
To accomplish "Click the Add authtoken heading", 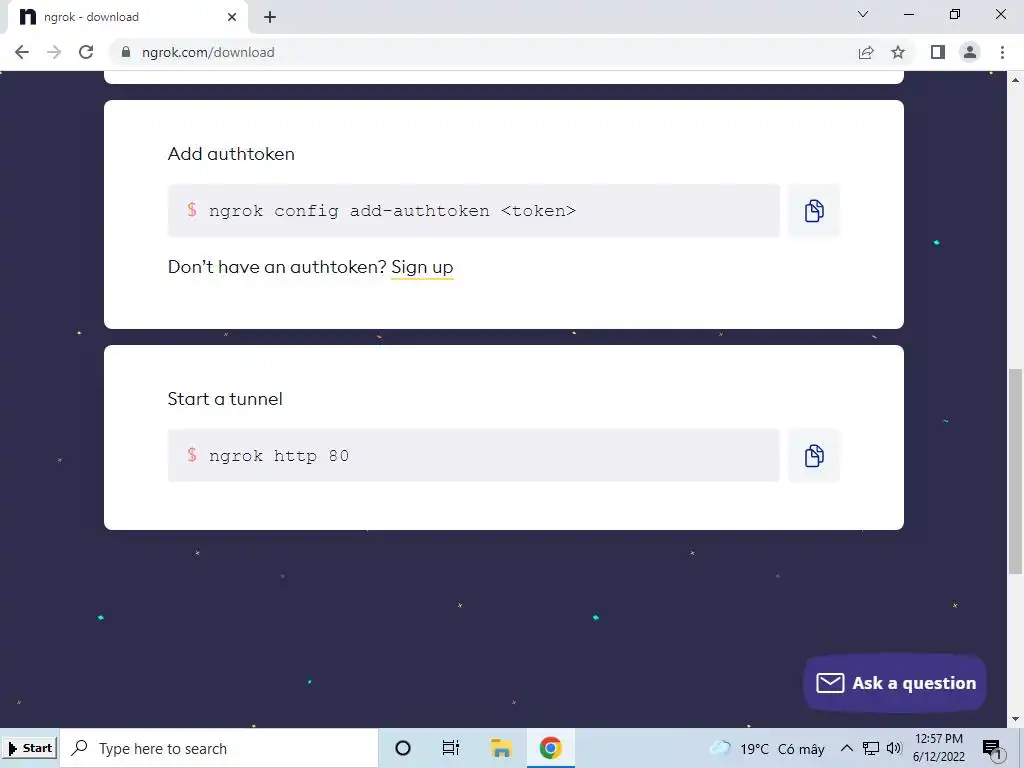I will tap(231, 154).
